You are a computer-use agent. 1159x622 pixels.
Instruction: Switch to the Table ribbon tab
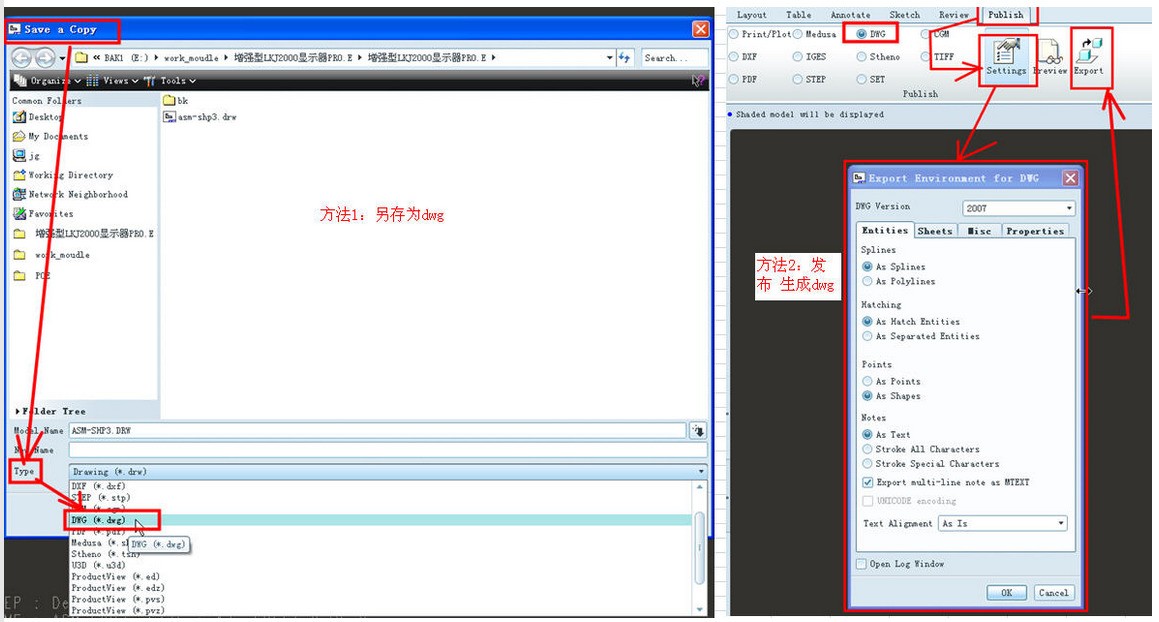tap(798, 15)
